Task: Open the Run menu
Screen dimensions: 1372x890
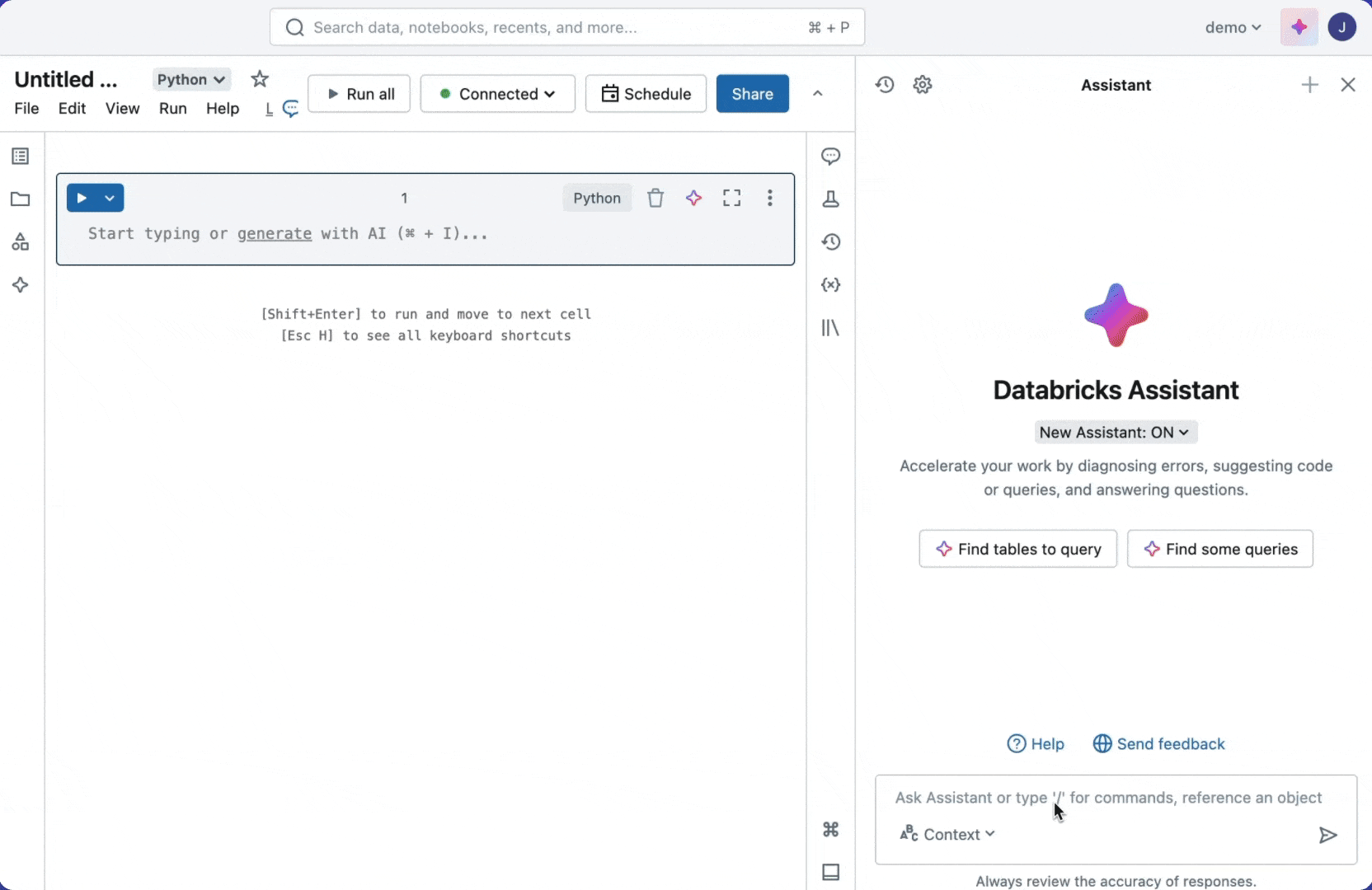Action: tap(173, 109)
